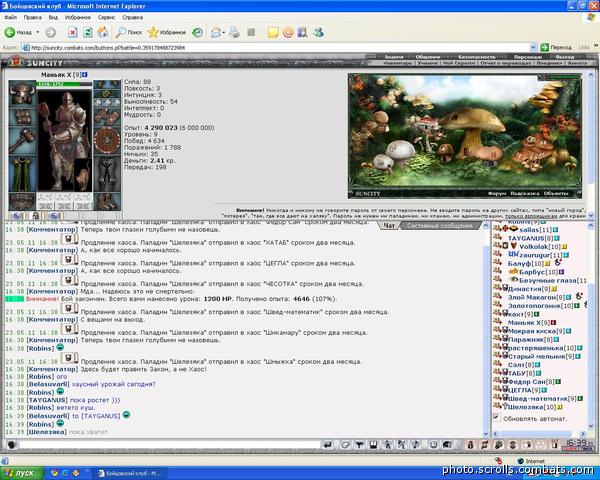This screenshot has width=600, height=480.
Task: Open the Безопасность game menu tab
Action: pyautogui.click(x=477, y=57)
